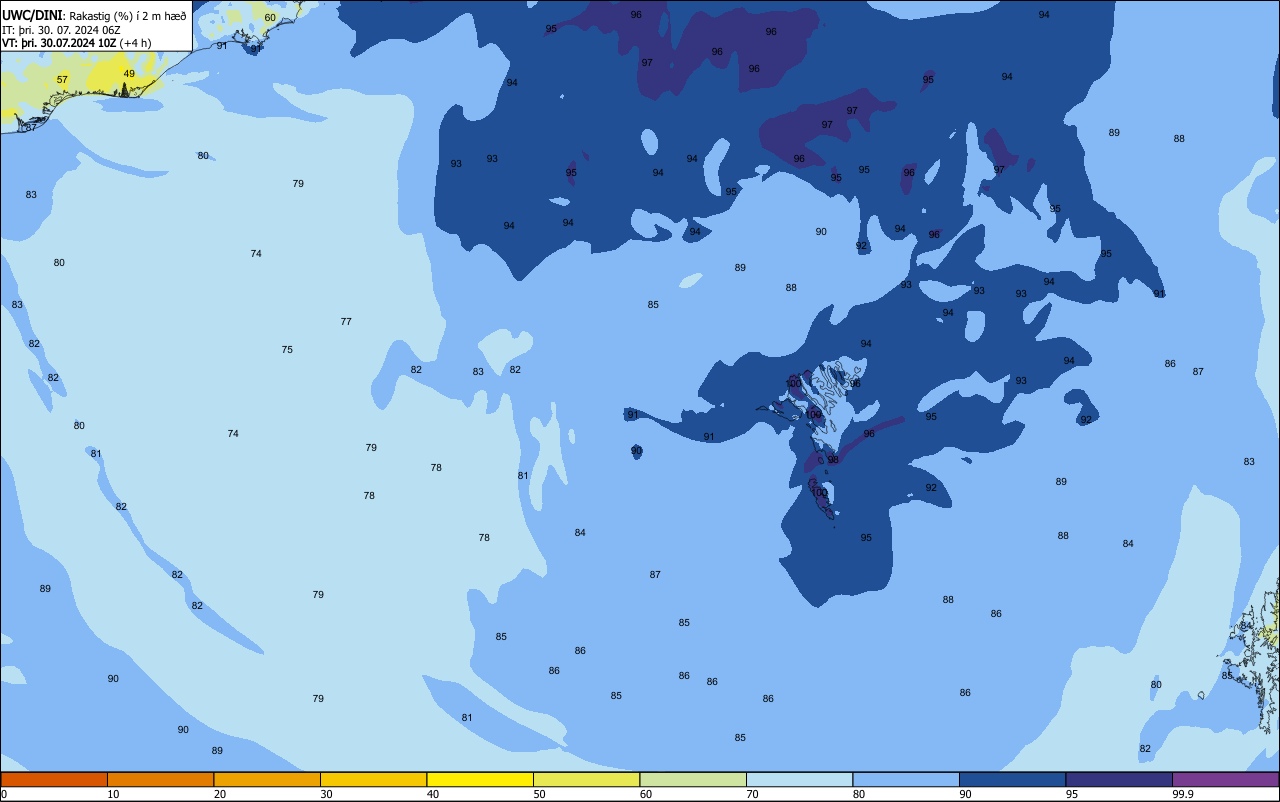Click the 0–10 dark orange legend swatch
The width and height of the screenshot is (1280, 802).
coord(54,779)
